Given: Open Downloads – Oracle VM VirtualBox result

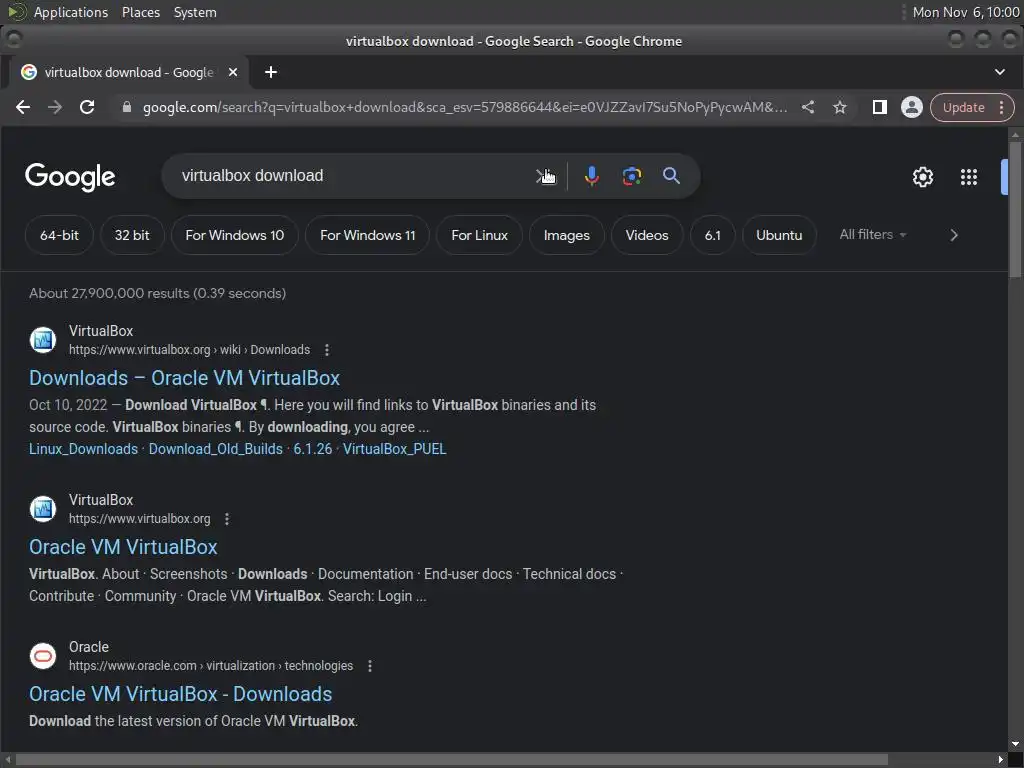Looking at the screenshot, I should pyautogui.click(x=184, y=378).
